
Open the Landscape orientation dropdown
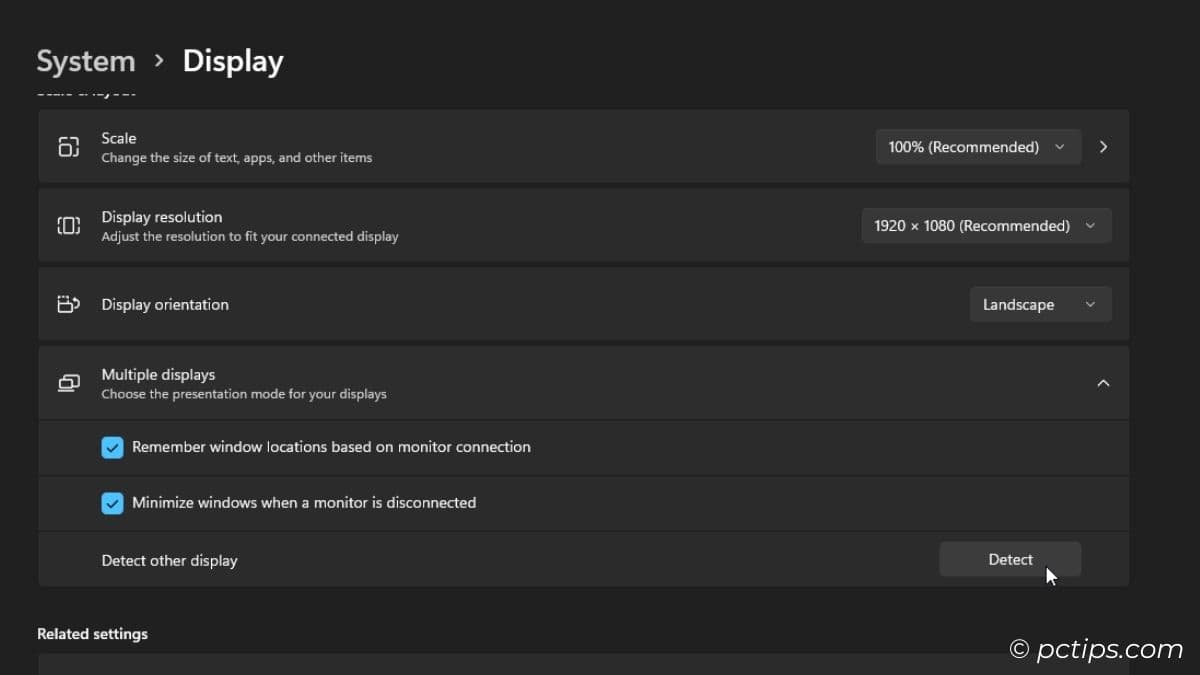click(x=1039, y=305)
